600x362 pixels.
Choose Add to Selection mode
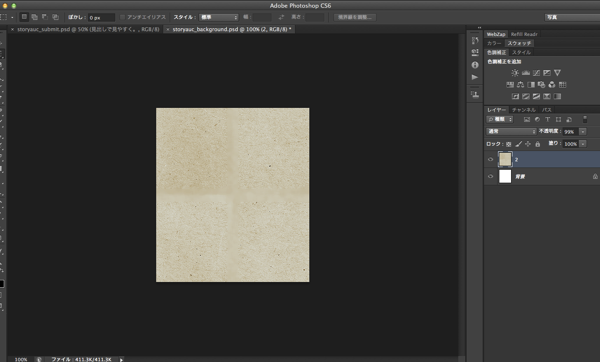point(34,17)
